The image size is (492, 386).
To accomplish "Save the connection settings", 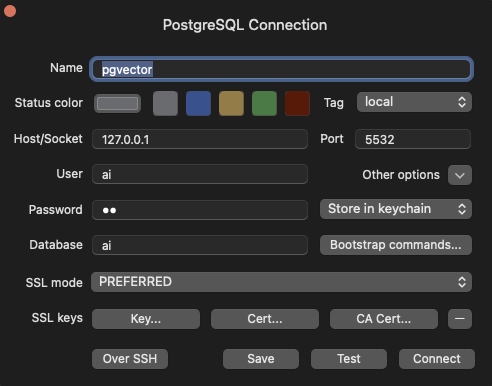I will pos(261,359).
